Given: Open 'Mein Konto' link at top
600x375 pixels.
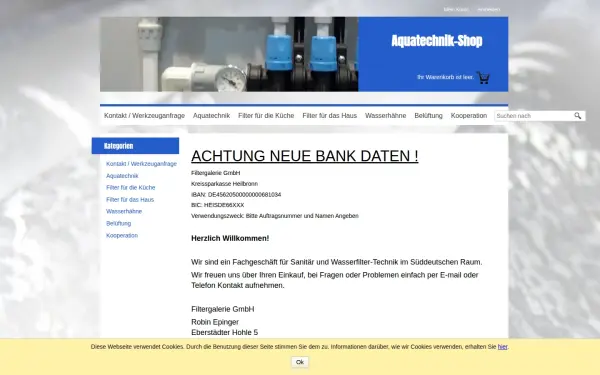Looking at the screenshot, I should (x=456, y=9).
